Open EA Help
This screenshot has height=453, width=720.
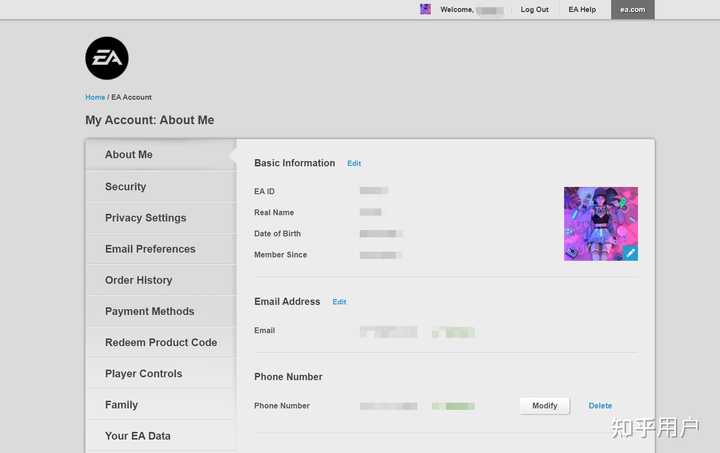click(x=582, y=10)
